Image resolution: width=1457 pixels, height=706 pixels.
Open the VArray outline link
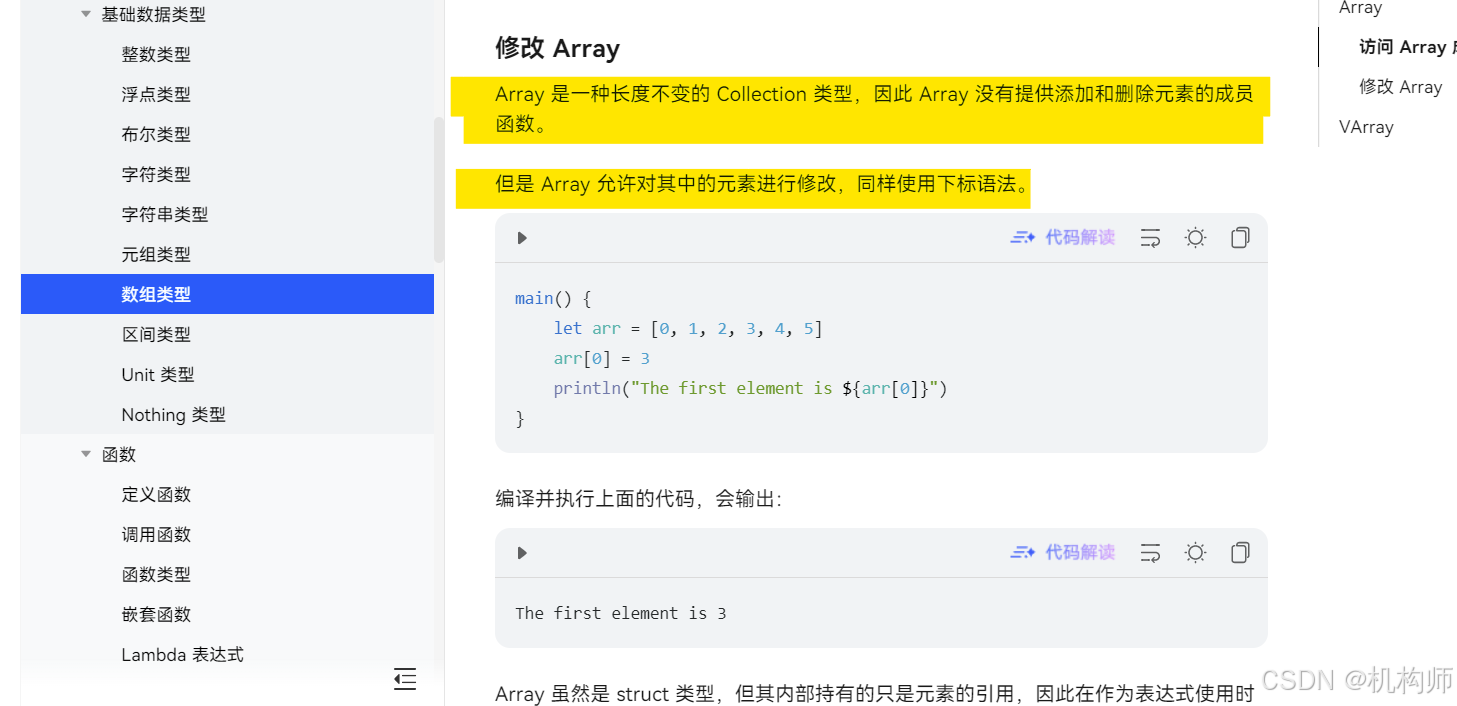tap(1365, 126)
